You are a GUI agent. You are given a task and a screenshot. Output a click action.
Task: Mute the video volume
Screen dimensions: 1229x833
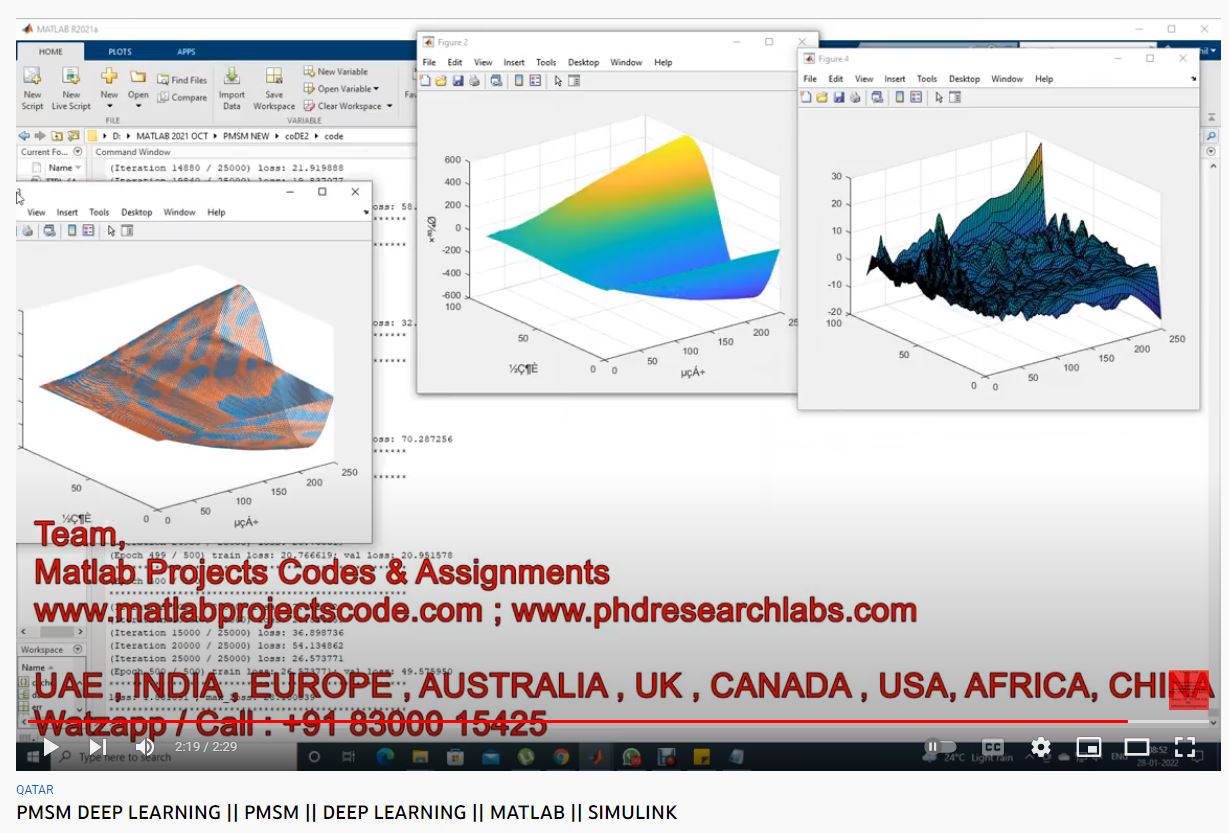click(144, 747)
